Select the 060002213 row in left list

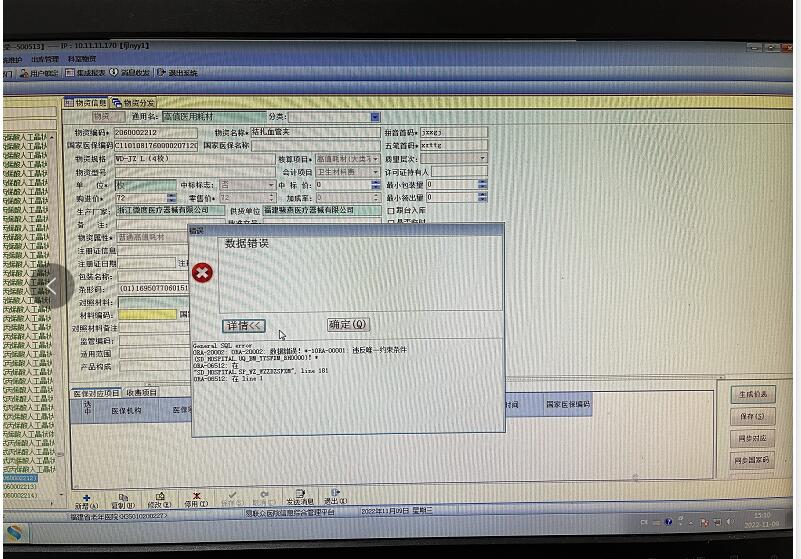pos(20,487)
